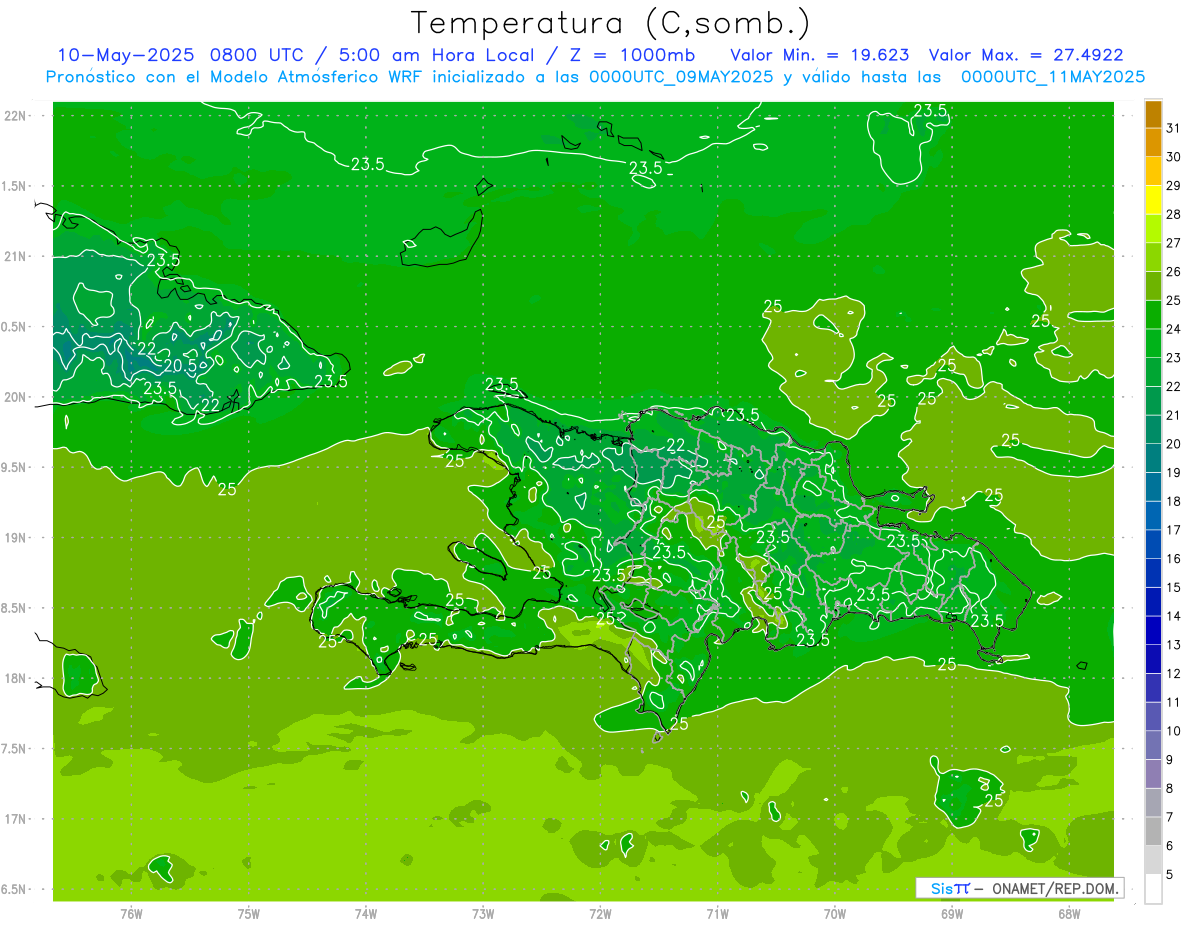1200x927 pixels.
Task: Click the '31' label on the color scale
Action: click(1174, 128)
